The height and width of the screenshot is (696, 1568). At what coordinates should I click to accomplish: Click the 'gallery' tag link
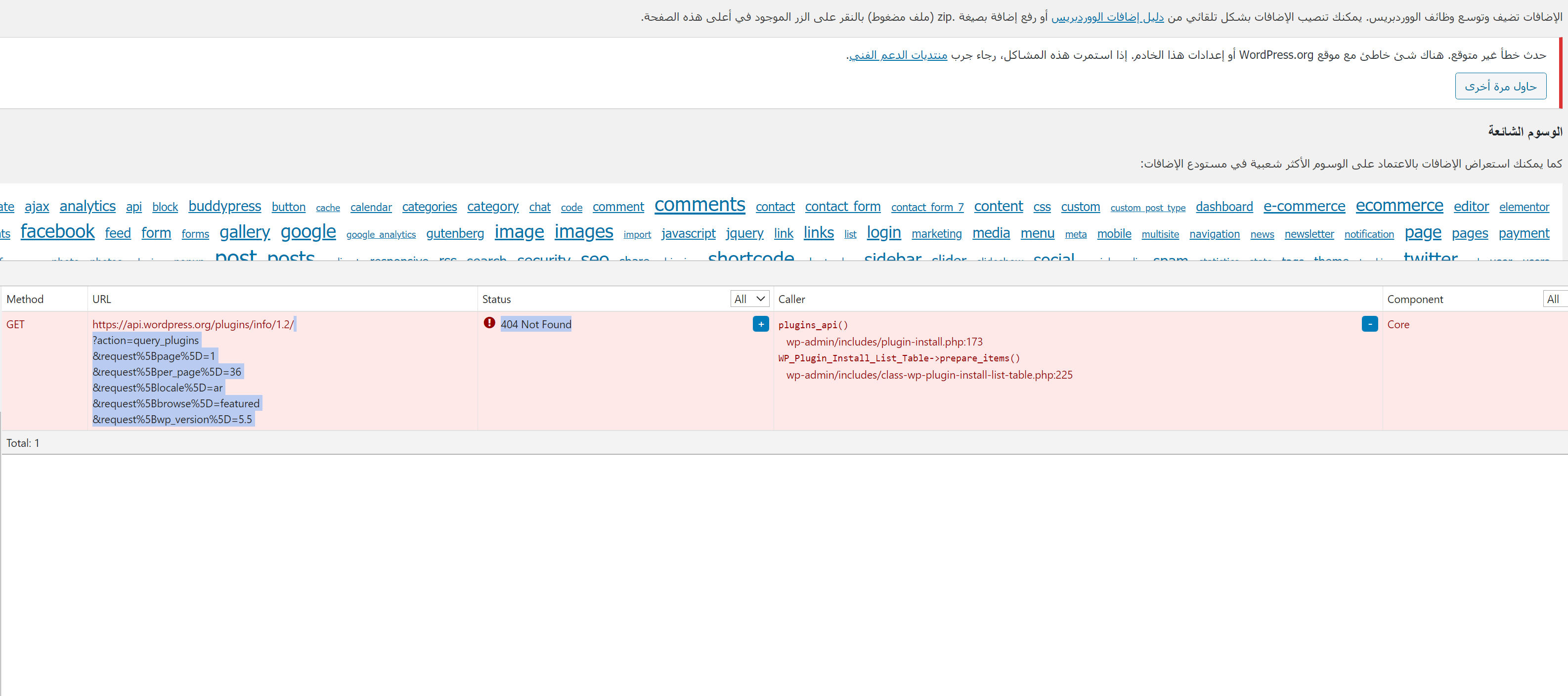(x=244, y=232)
